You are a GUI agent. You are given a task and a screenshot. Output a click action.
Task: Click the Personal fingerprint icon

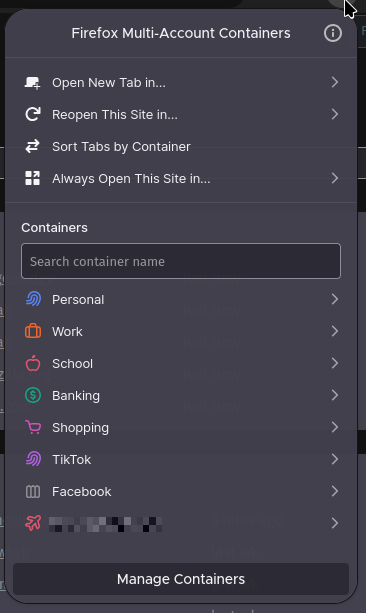click(x=33, y=299)
